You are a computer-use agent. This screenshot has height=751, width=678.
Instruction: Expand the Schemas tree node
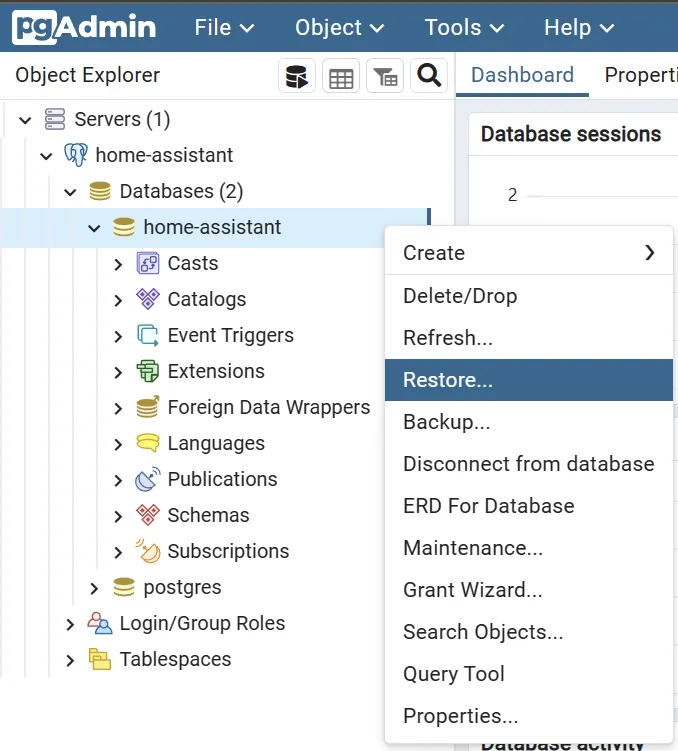tap(118, 516)
